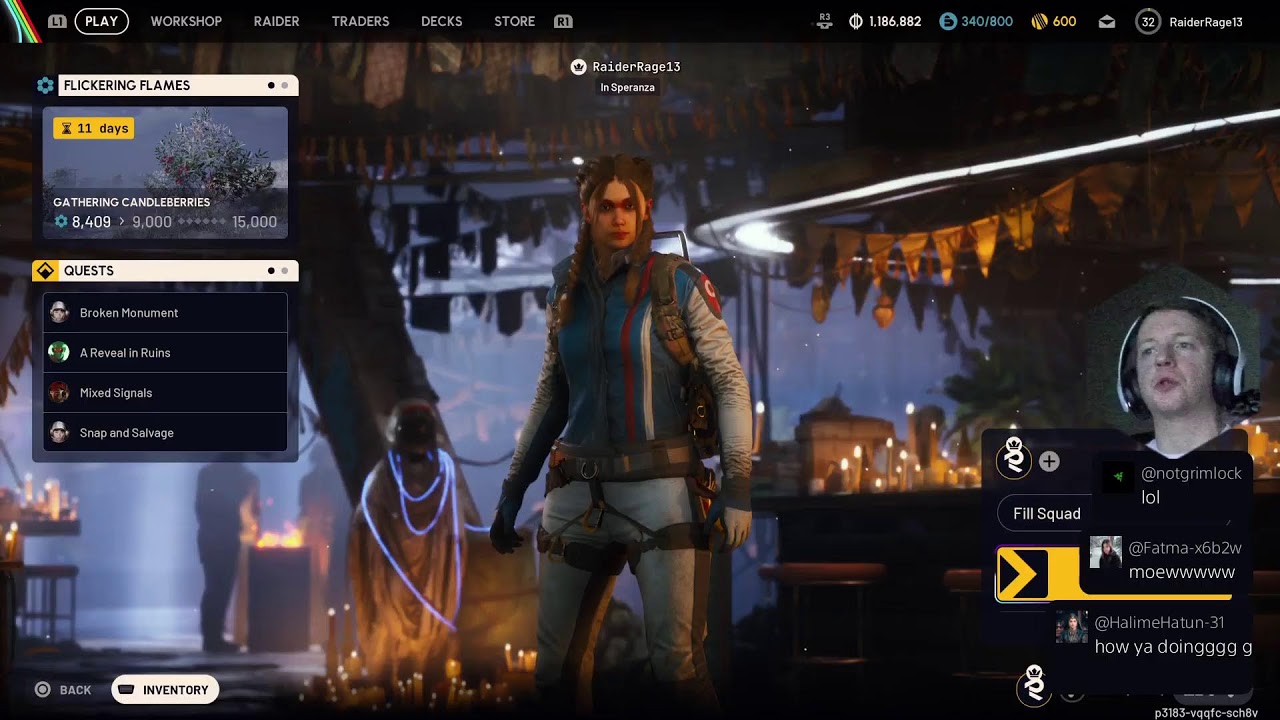Go to the RAIDER tab

point(276,21)
